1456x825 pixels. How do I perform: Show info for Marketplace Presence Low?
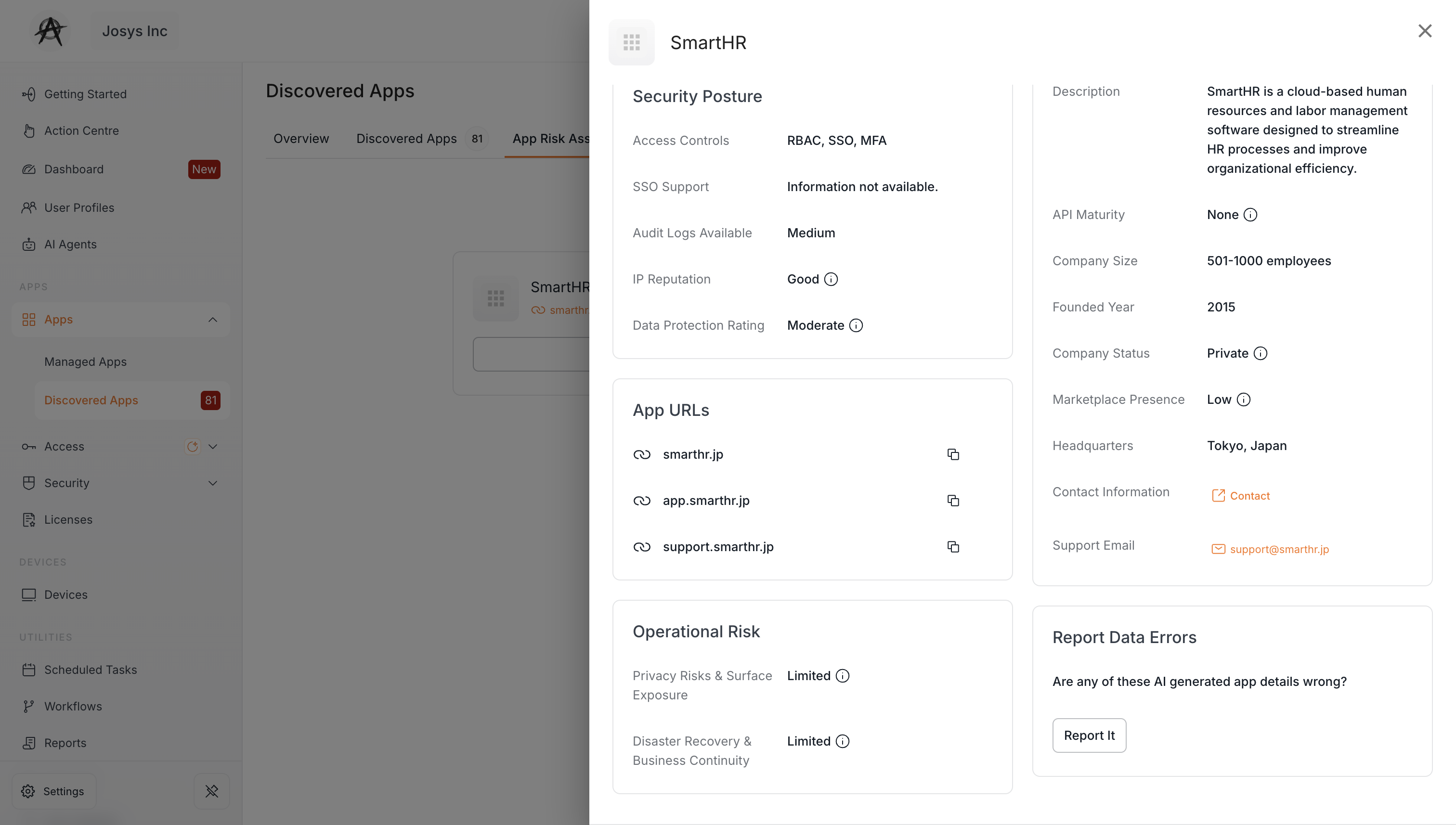[1243, 400]
